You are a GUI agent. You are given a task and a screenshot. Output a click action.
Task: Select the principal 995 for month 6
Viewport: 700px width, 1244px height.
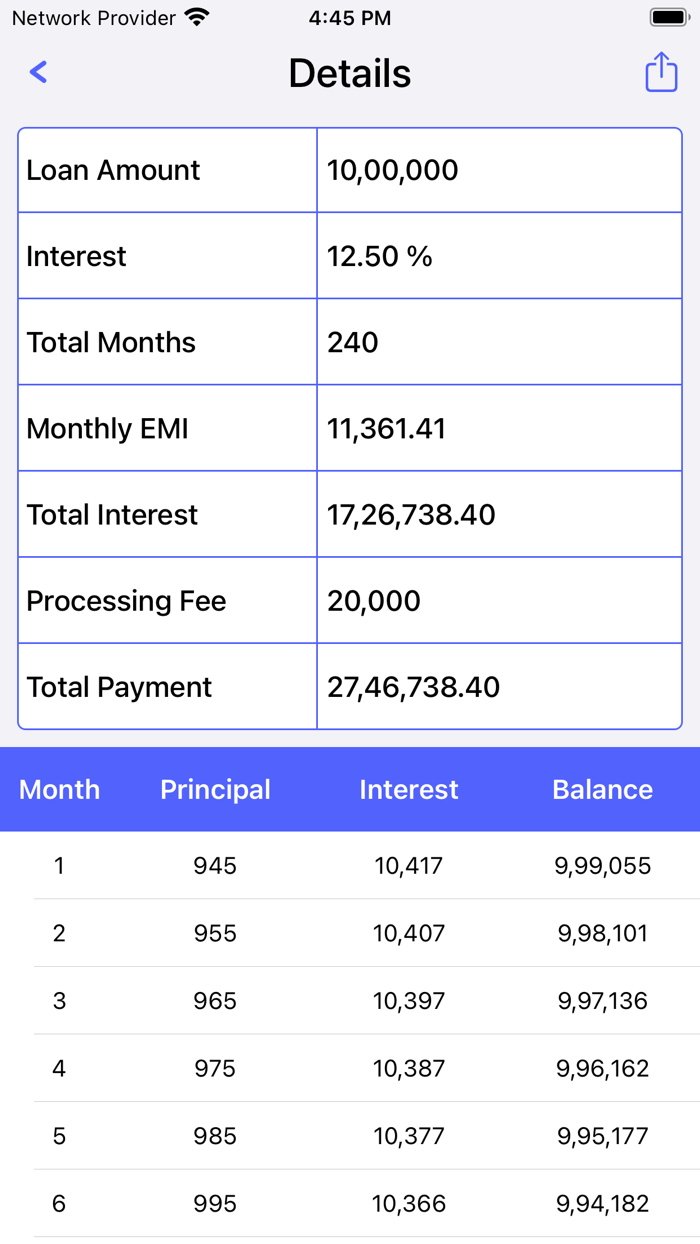[x=214, y=1204]
